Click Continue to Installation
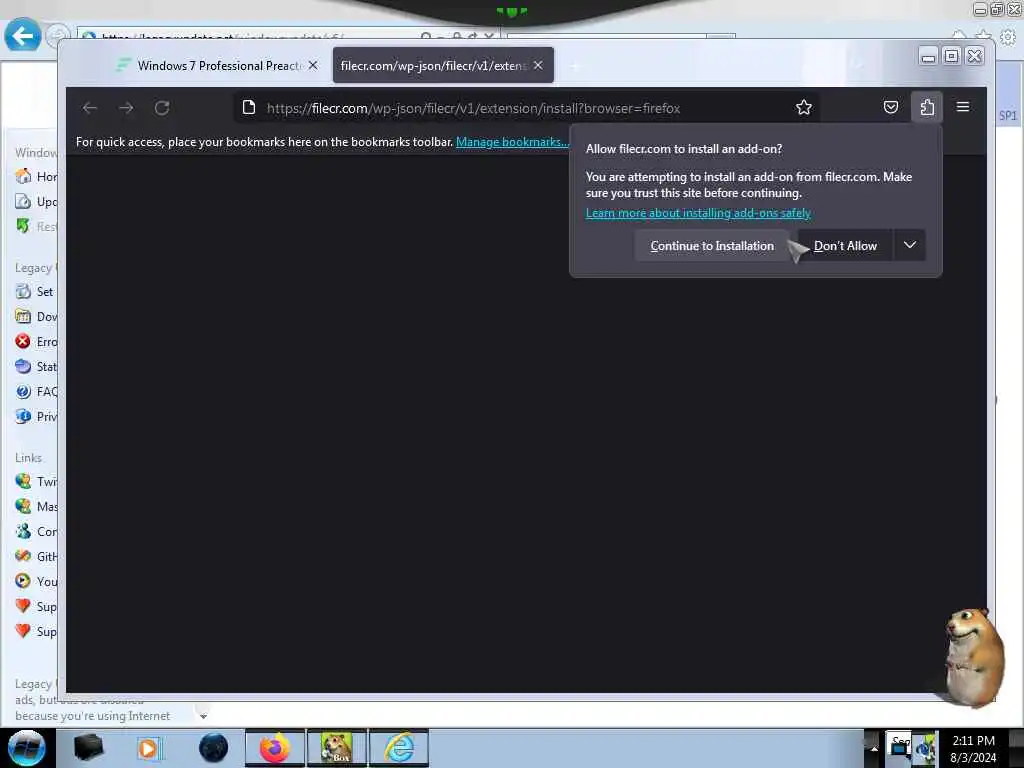Screen dimensions: 1024x768 click(712, 246)
